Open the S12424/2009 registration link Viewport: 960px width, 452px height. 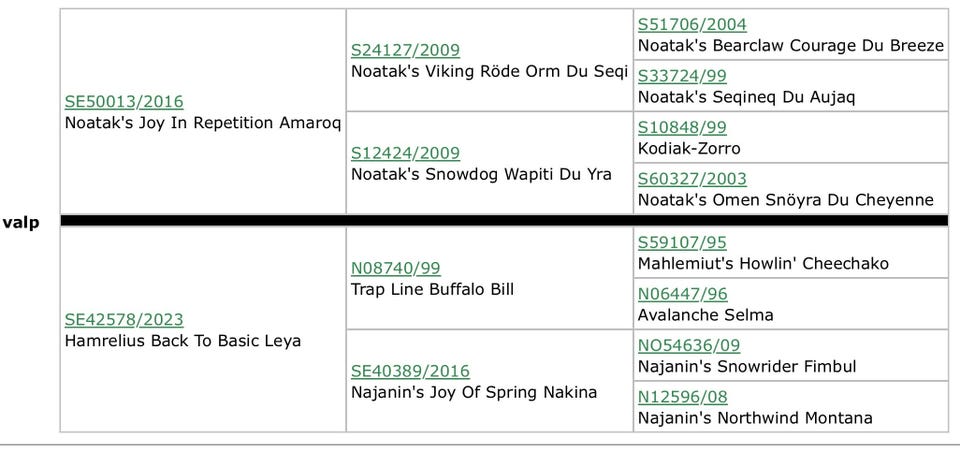405,153
